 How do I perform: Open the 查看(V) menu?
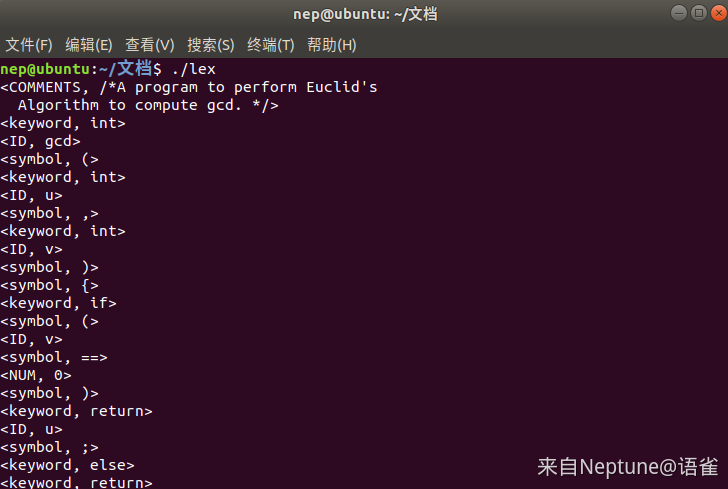pyautogui.click(x=150, y=45)
